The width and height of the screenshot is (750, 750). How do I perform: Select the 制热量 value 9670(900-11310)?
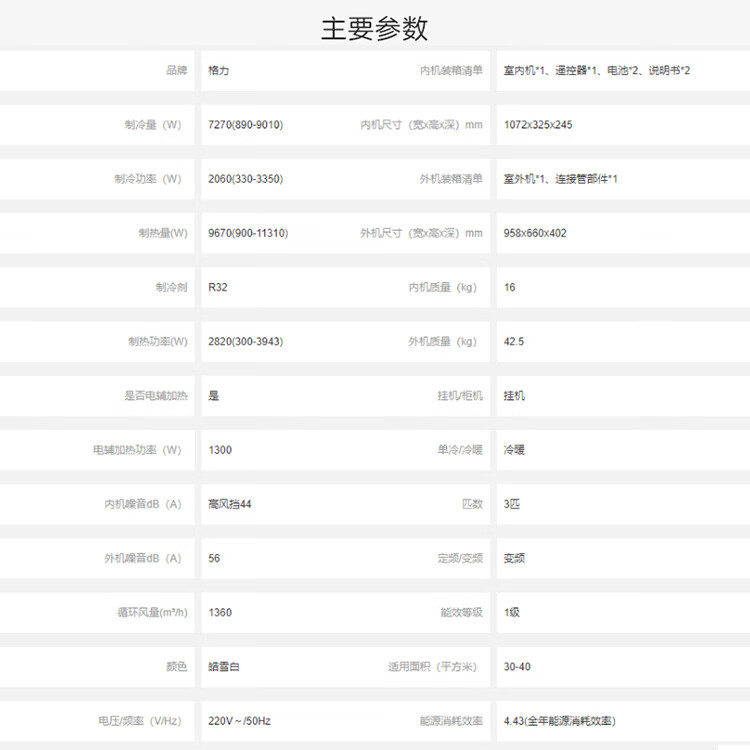coord(248,233)
